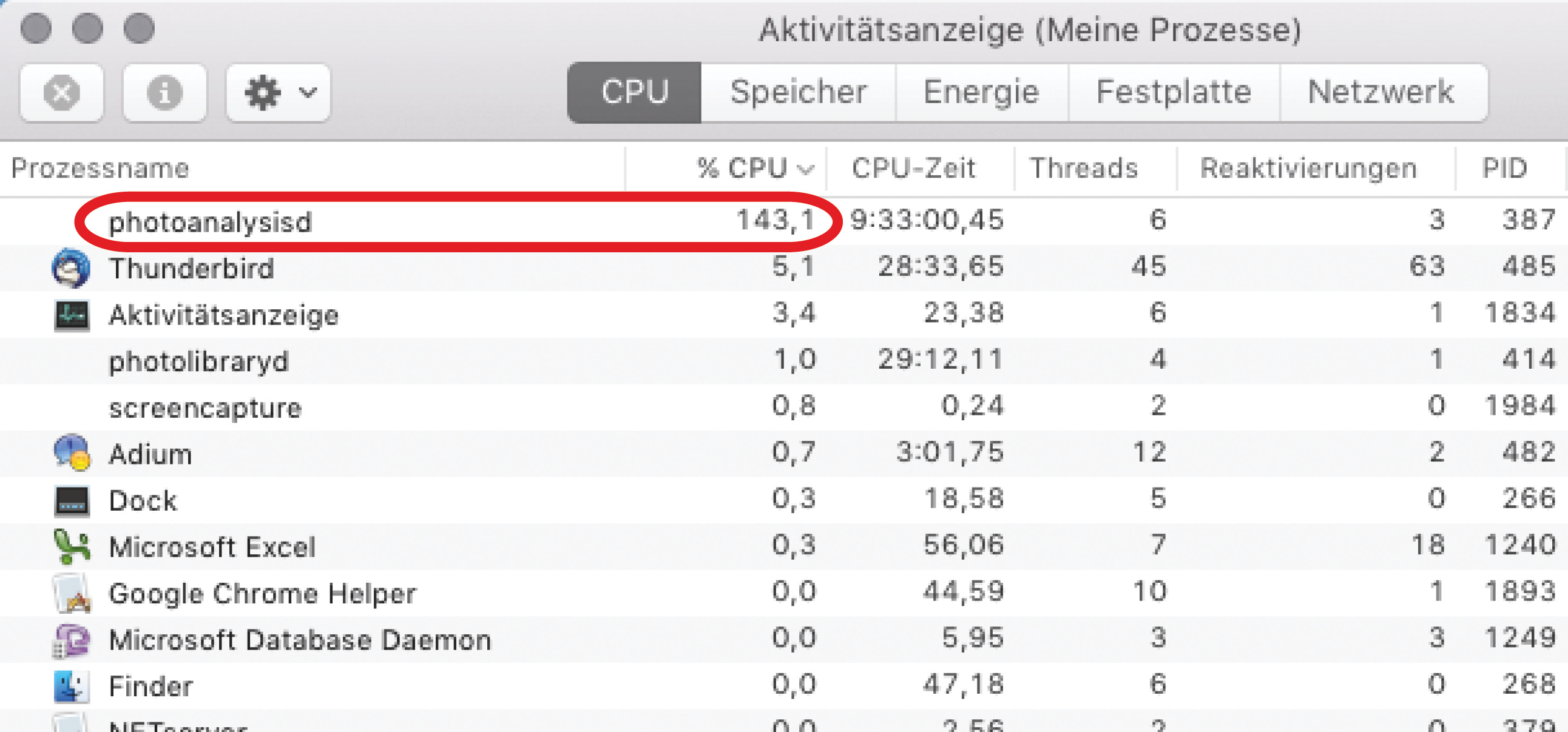The image size is (1568, 732).
Task: Sort by the Prozessname column header
Action: [101, 168]
